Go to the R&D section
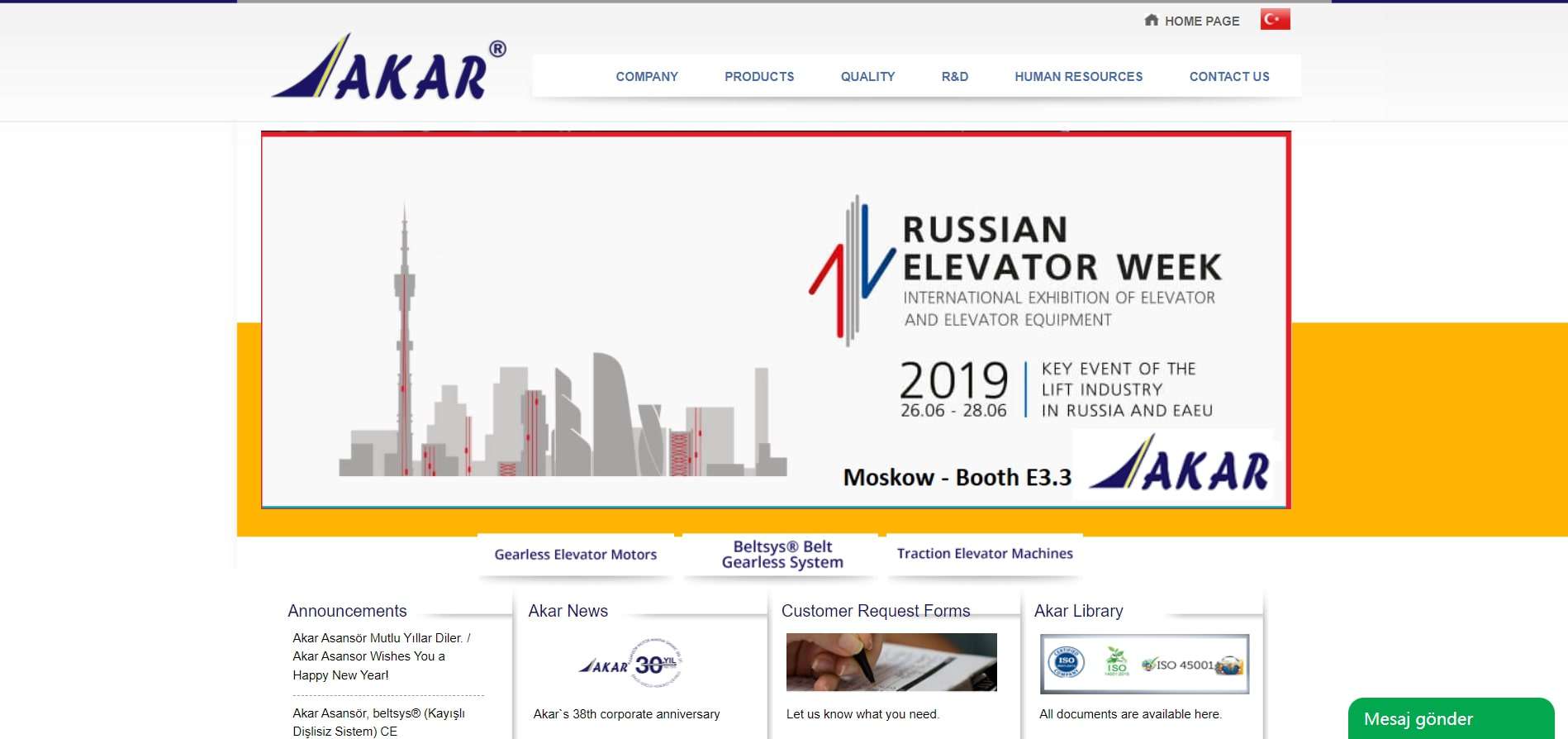1568x739 pixels. coord(954,76)
